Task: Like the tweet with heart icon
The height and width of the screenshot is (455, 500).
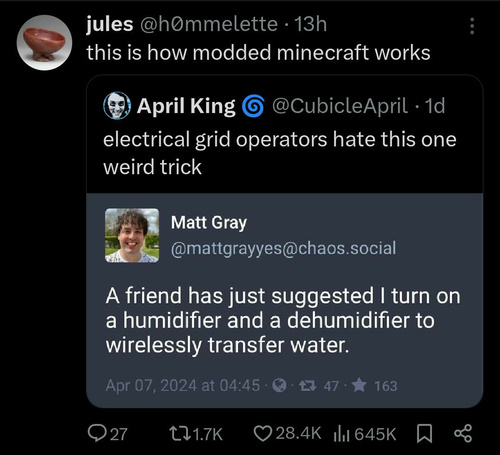Action: click(263, 434)
